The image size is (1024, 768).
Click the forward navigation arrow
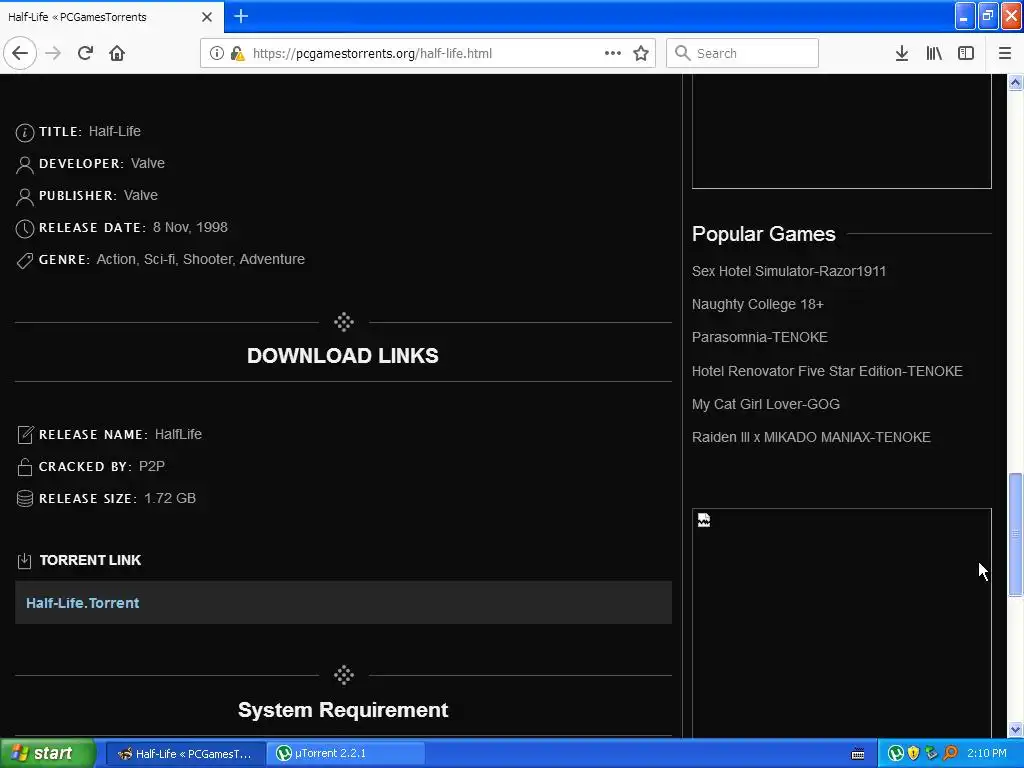click(53, 53)
